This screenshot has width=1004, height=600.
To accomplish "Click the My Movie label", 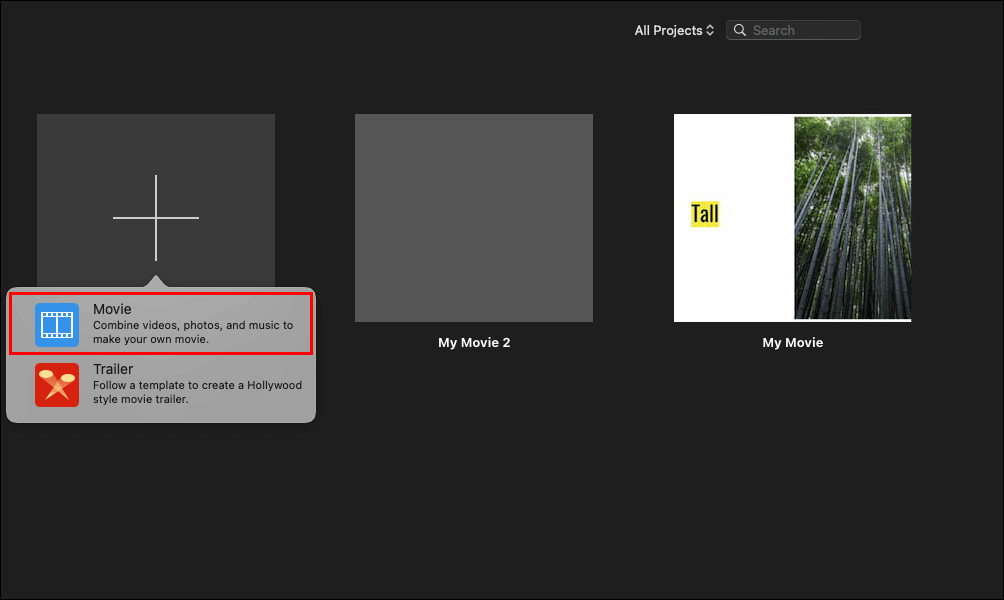I will (x=792, y=342).
